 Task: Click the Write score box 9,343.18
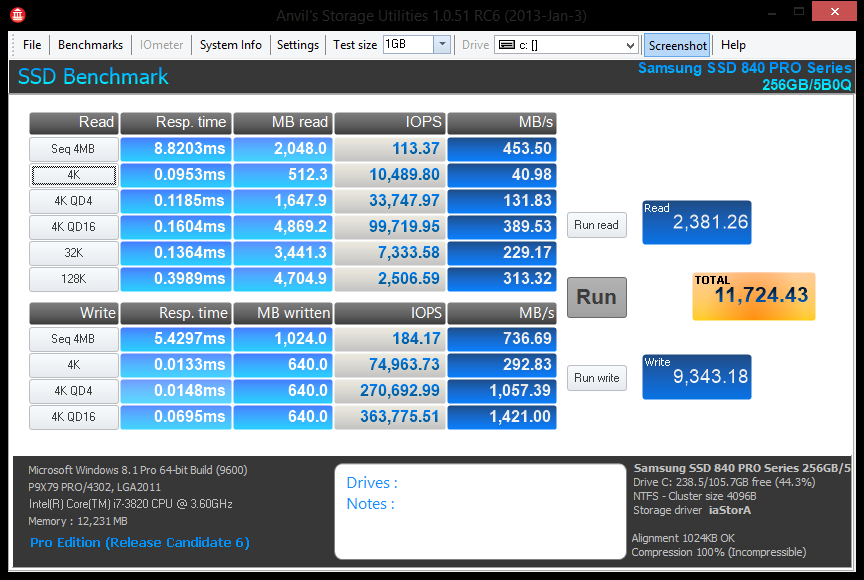pyautogui.click(x=696, y=377)
